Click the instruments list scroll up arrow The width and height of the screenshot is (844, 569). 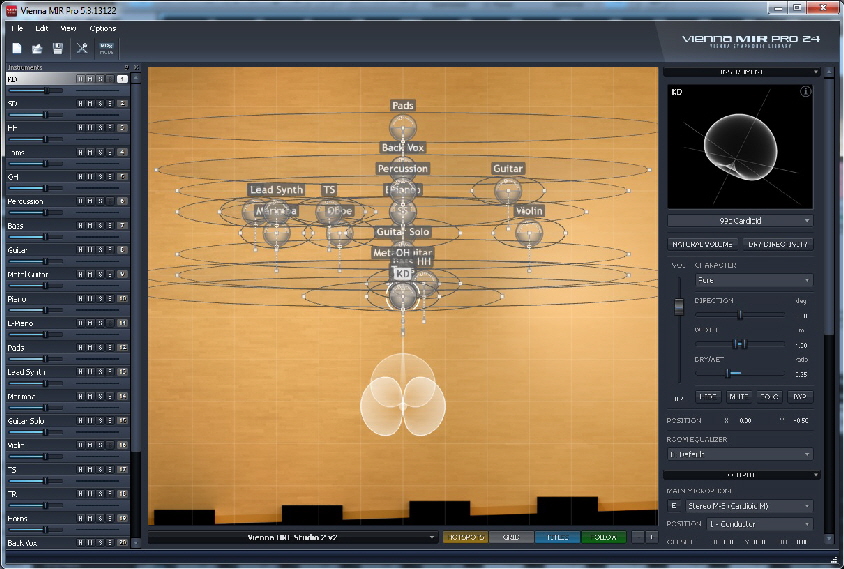click(136, 79)
